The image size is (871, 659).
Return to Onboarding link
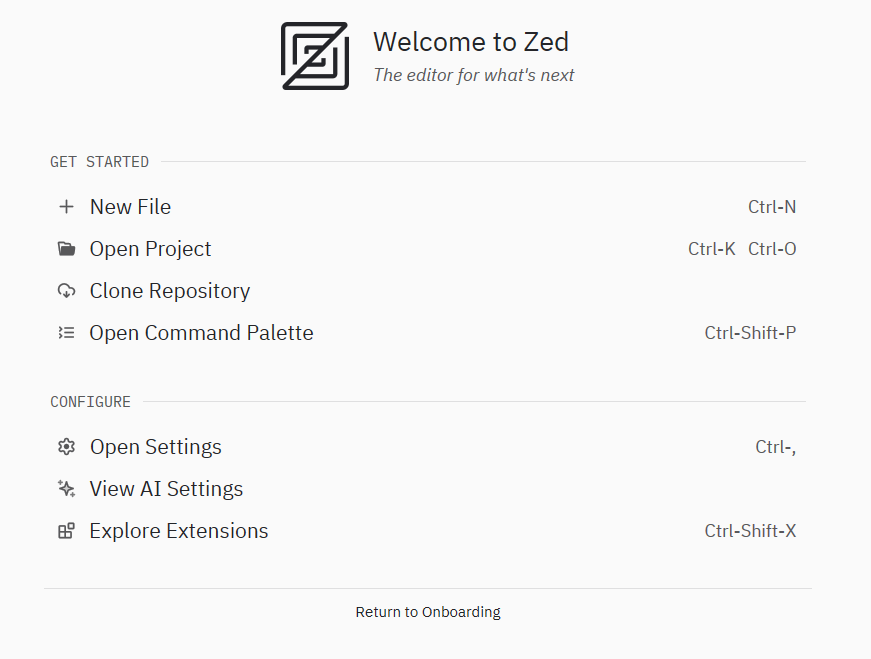[x=428, y=612]
